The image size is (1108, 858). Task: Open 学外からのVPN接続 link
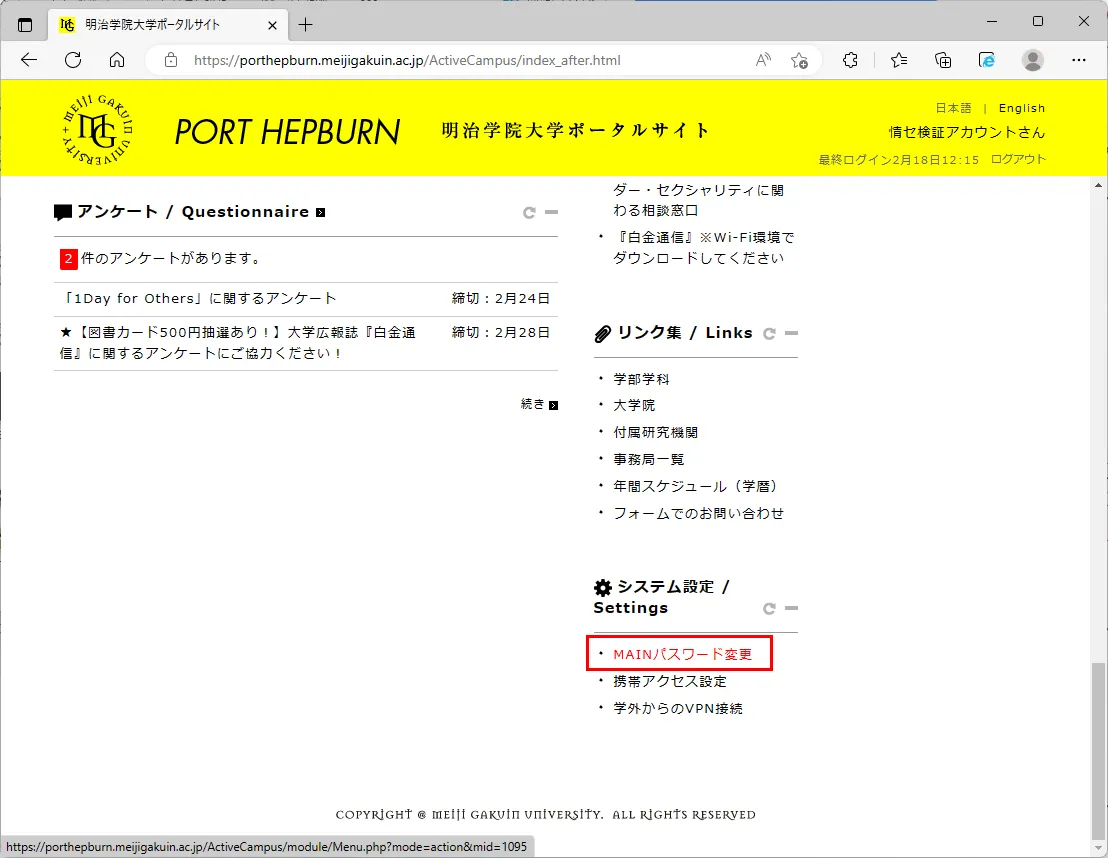pos(677,707)
